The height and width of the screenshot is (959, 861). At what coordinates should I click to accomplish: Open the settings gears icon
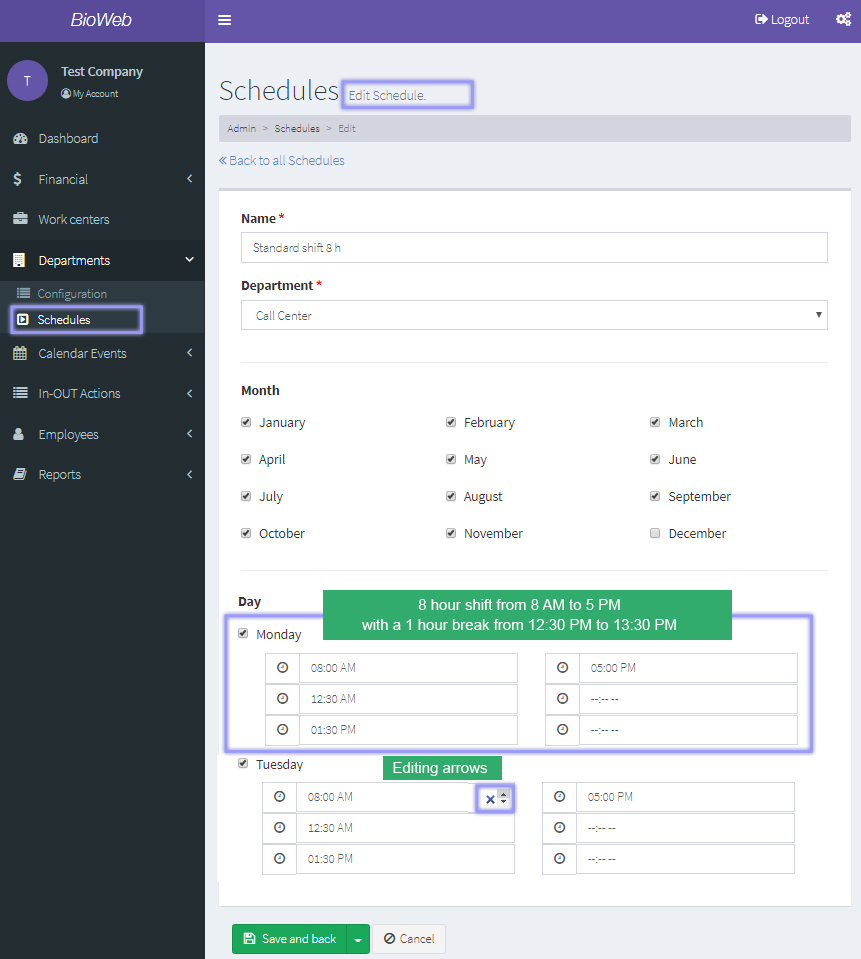pos(843,19)
